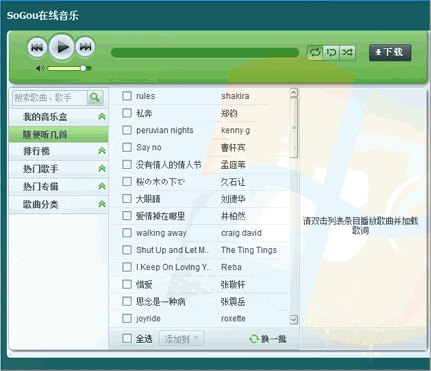431x371 pixels.
Task: Check the box for walking away
Action: 127,233
